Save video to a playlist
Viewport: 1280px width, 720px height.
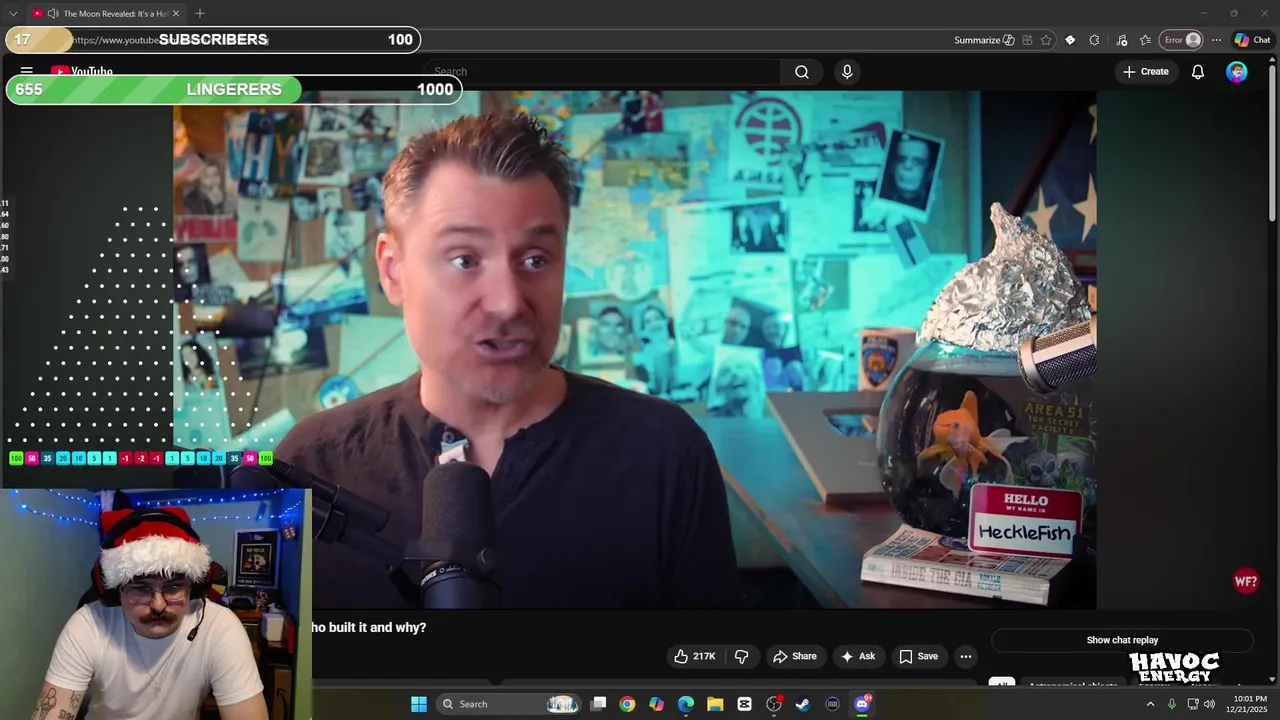[918, 656]
